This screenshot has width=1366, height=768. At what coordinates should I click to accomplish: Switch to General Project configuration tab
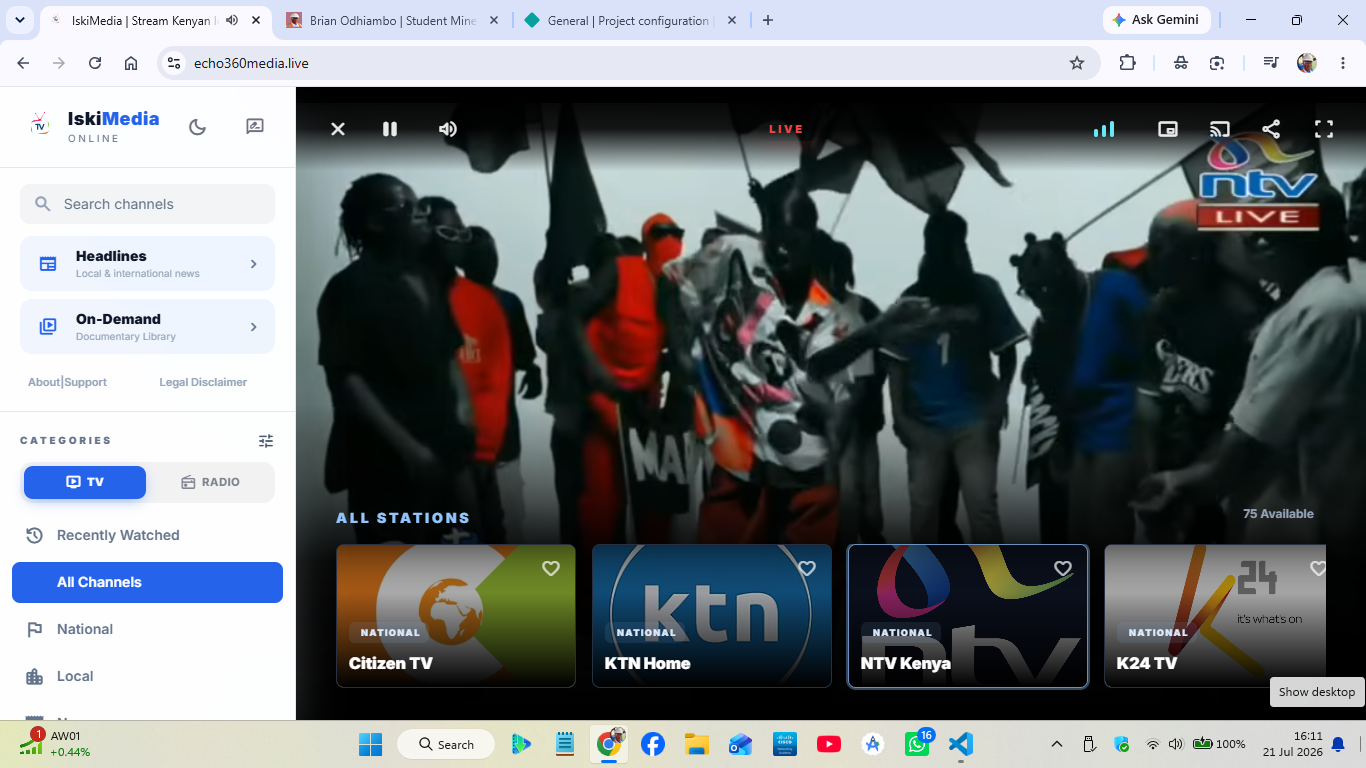[629, 20]
